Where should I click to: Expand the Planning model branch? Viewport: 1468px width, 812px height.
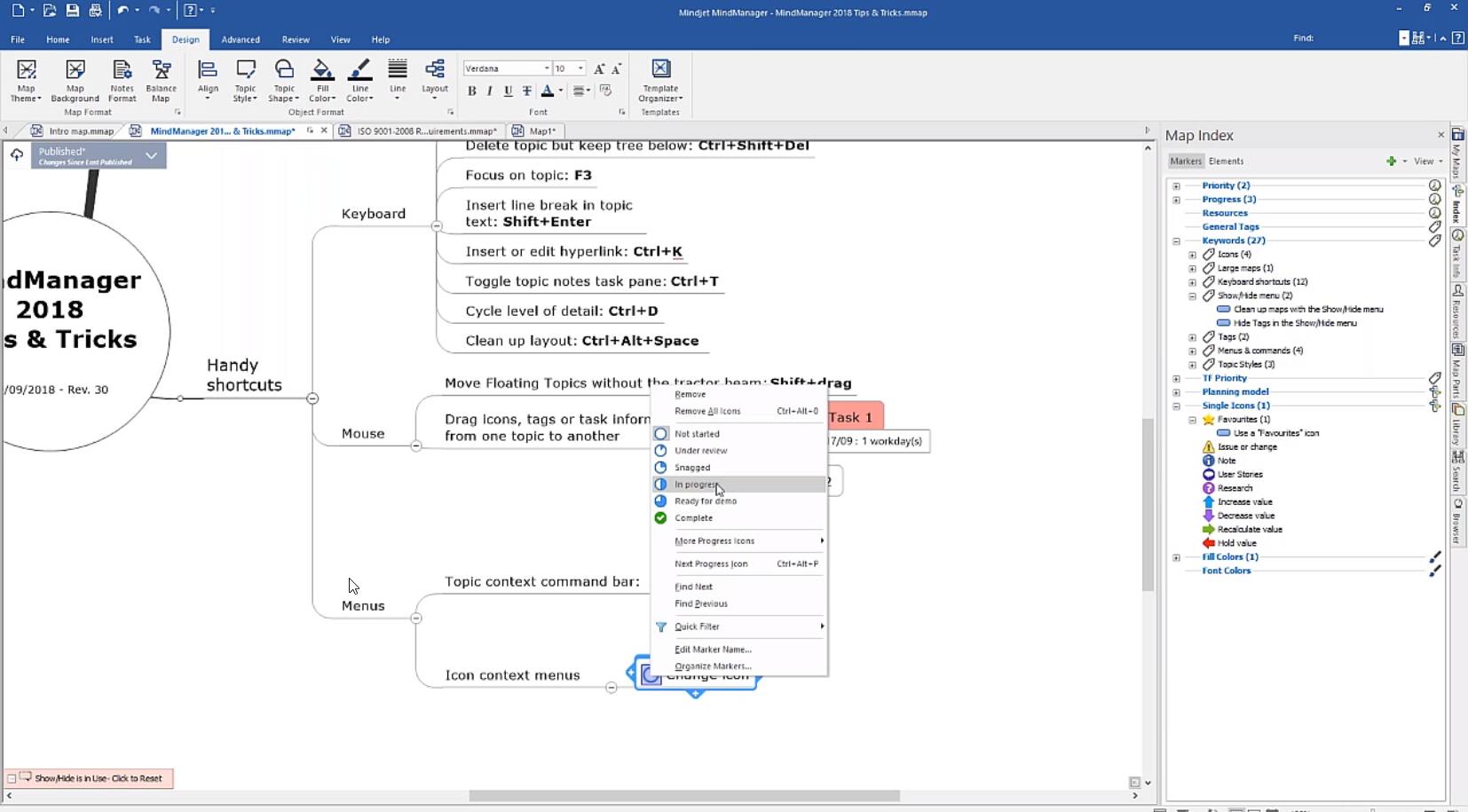pos(1176,391)
